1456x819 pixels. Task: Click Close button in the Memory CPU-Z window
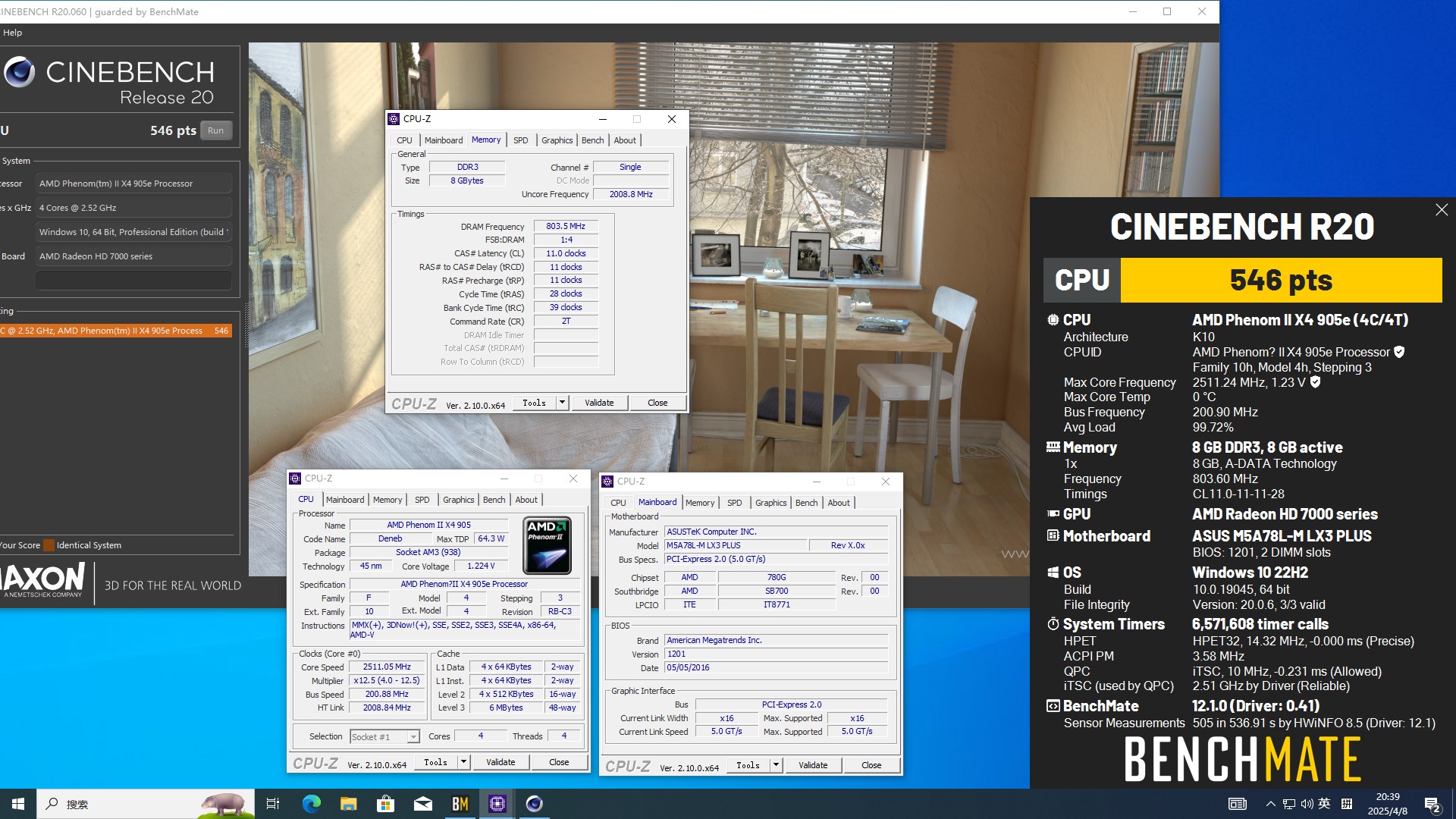point(657,403)
